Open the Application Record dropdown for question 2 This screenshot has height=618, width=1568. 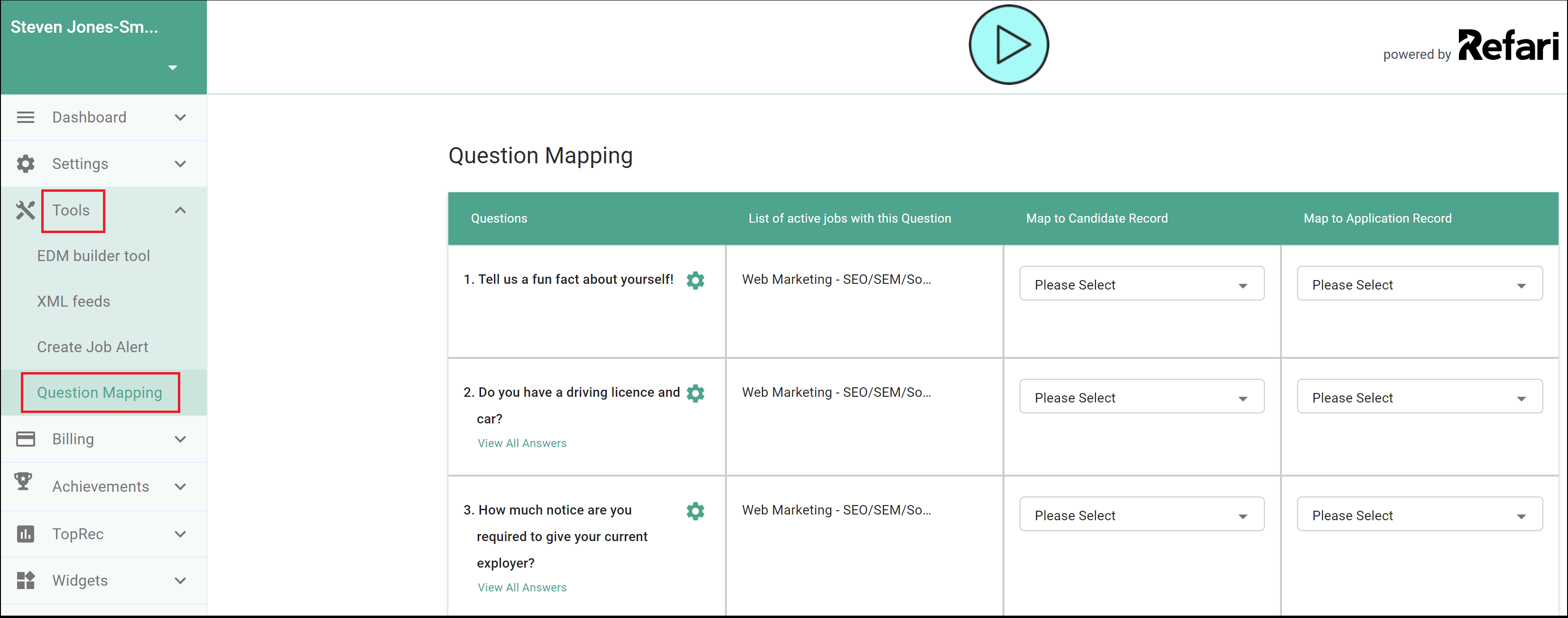pyautogui.click(x=1420, y=396)
